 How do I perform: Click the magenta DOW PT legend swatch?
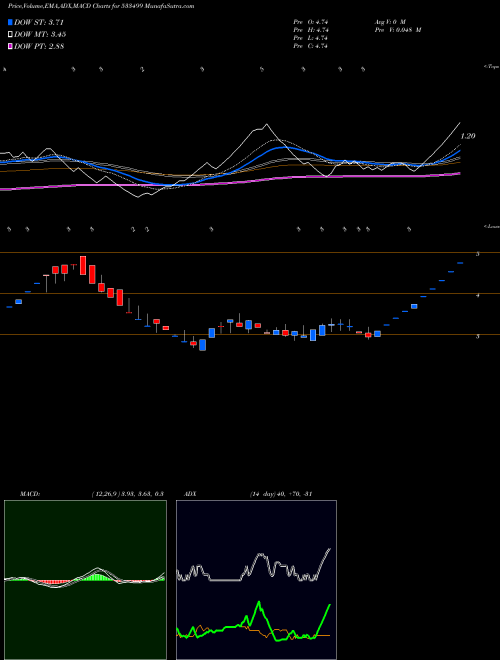point(10,47)
